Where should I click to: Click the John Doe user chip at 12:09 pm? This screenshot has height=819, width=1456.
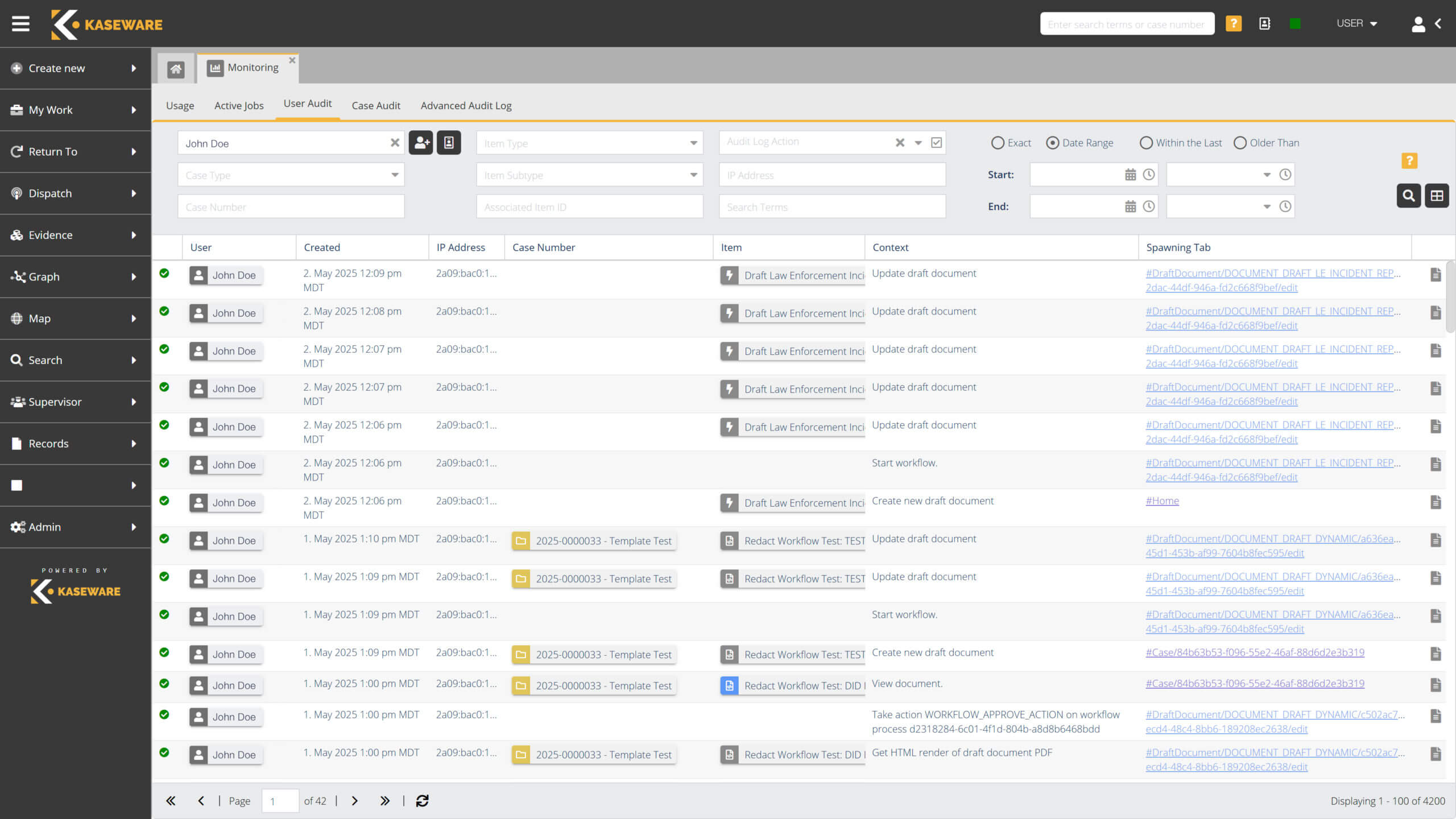(226, 275)
